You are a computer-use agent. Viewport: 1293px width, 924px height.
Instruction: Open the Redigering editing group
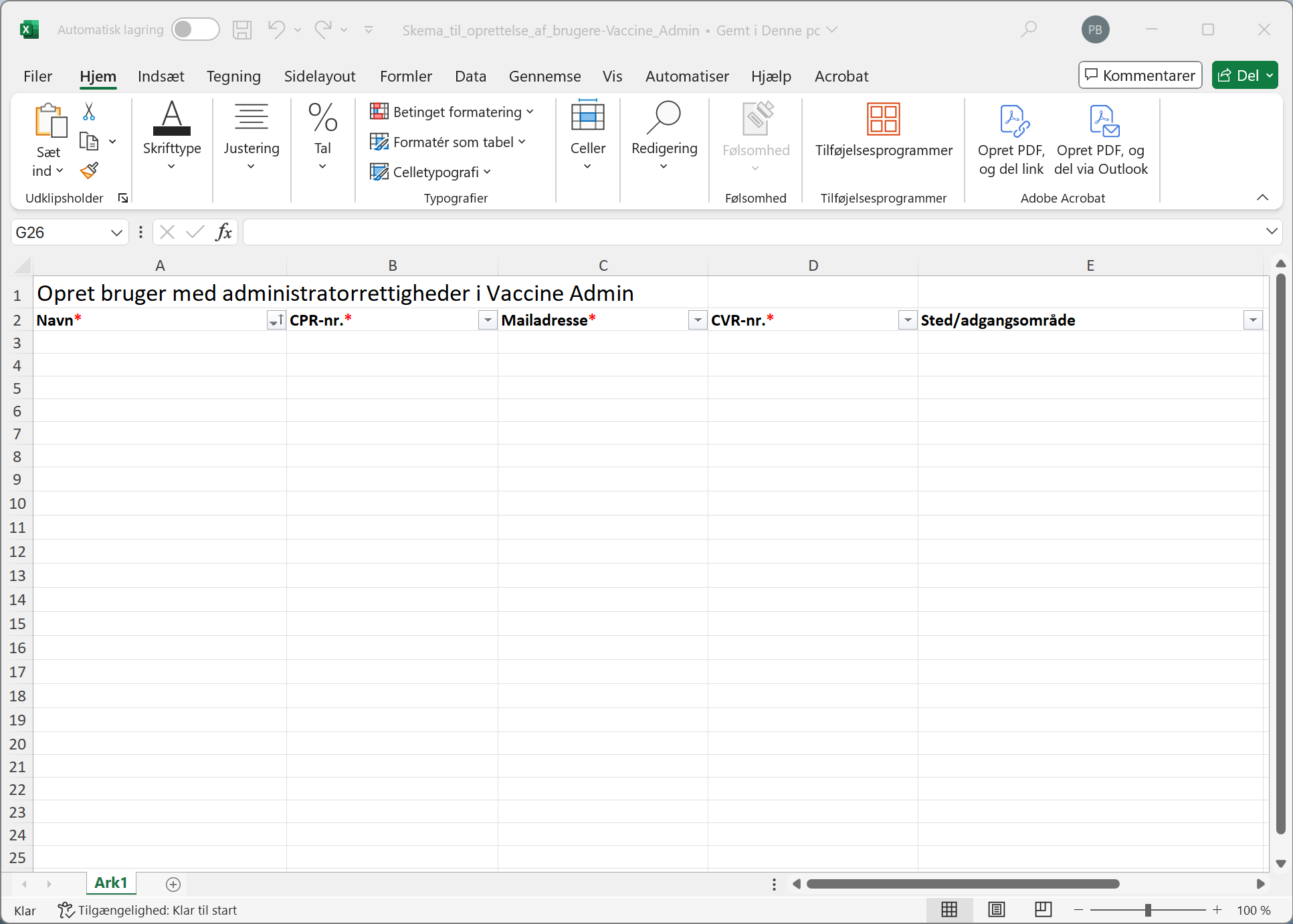coord(664,136)
